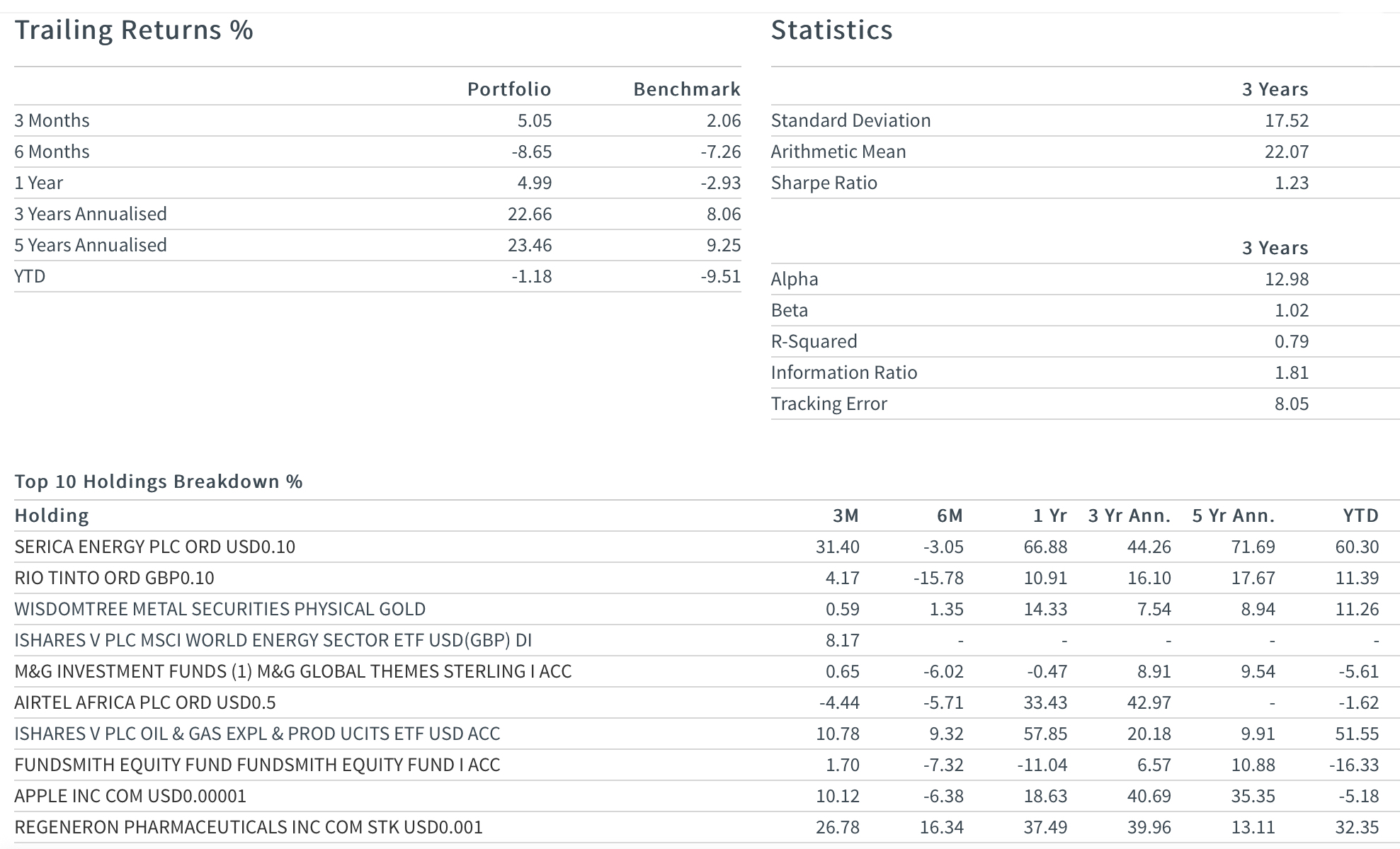This screenshot has height=849, width=1400.
Task: Click Fundsmith YTD value -16.33
Action: pos(1354,765)
